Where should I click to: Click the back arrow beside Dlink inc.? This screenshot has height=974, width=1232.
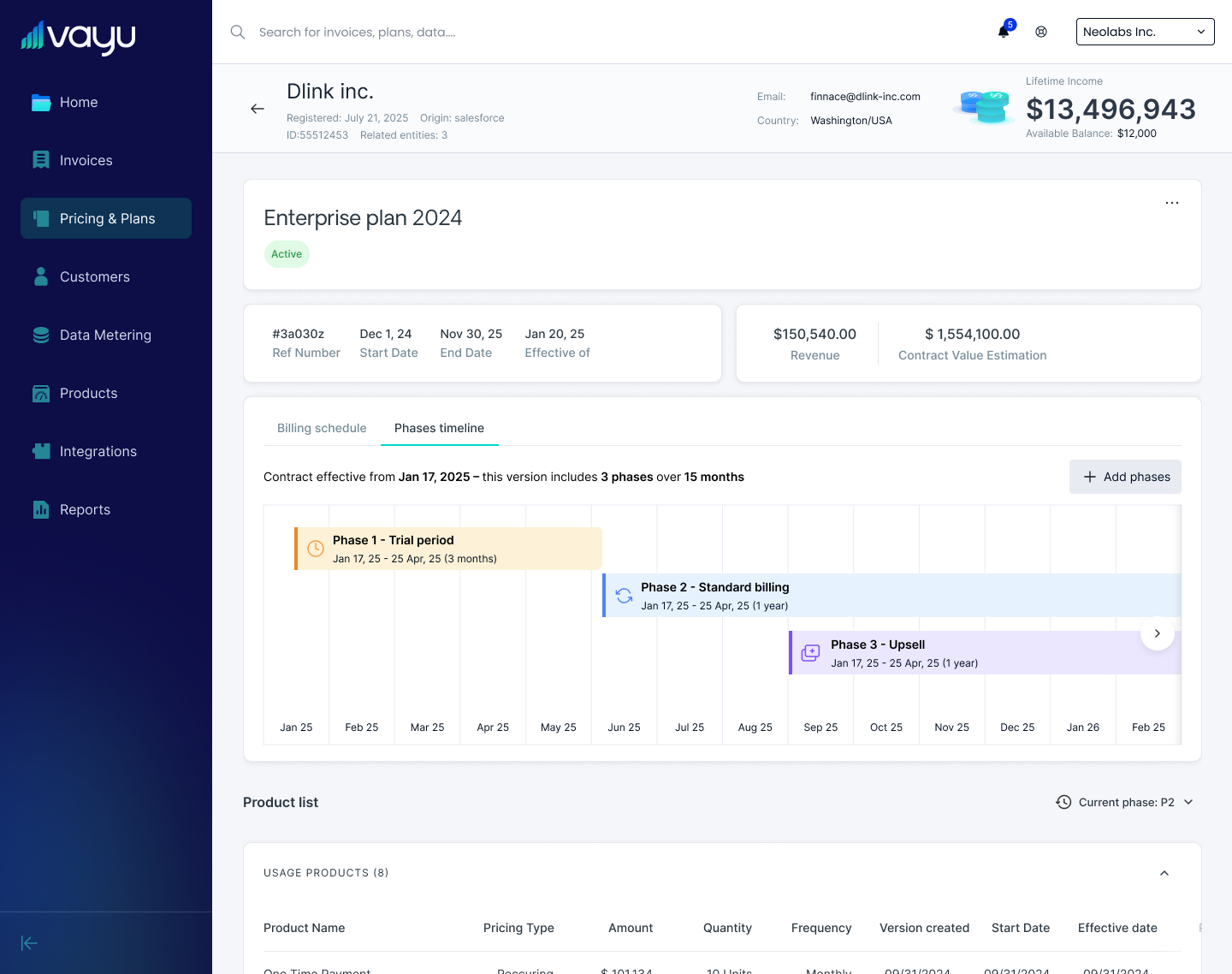coord(258,109)
